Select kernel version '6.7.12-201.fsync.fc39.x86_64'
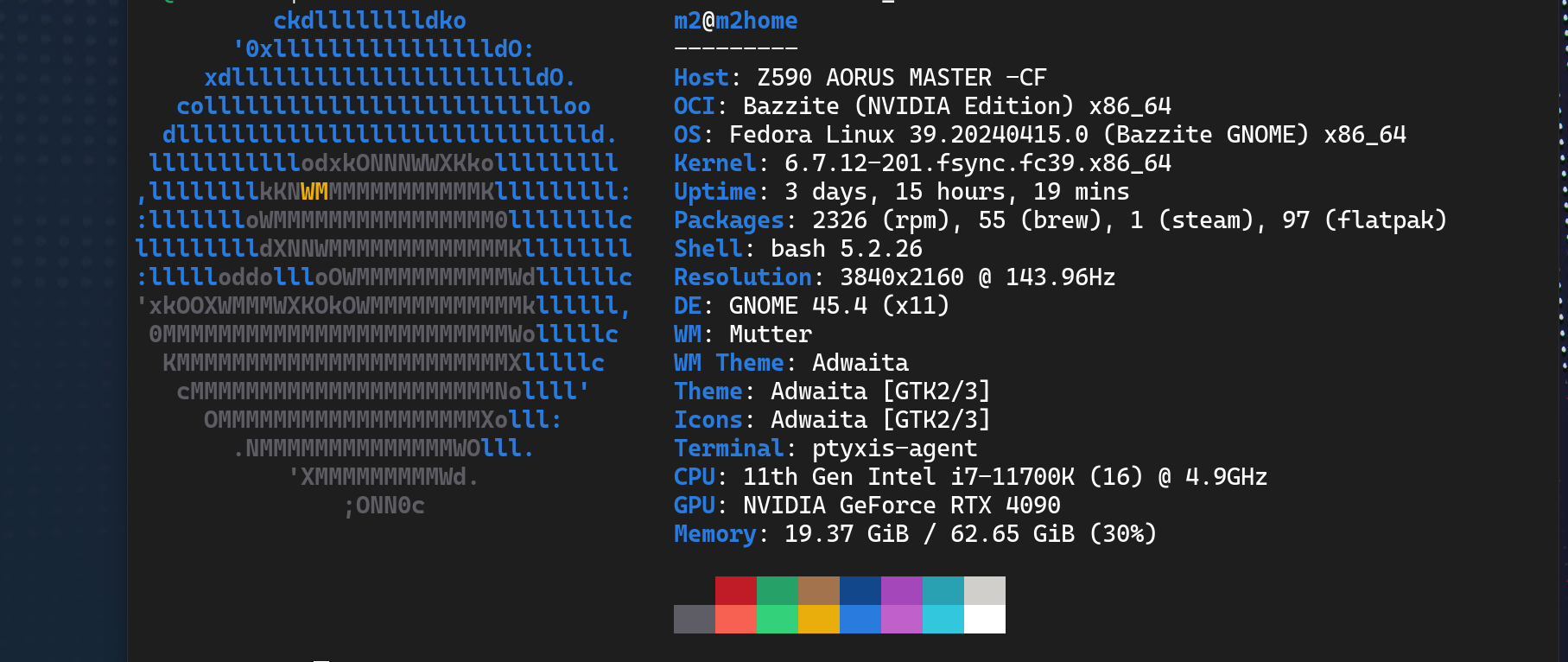1568x662 pixels. pyautogui.click(x=978, y=163)
